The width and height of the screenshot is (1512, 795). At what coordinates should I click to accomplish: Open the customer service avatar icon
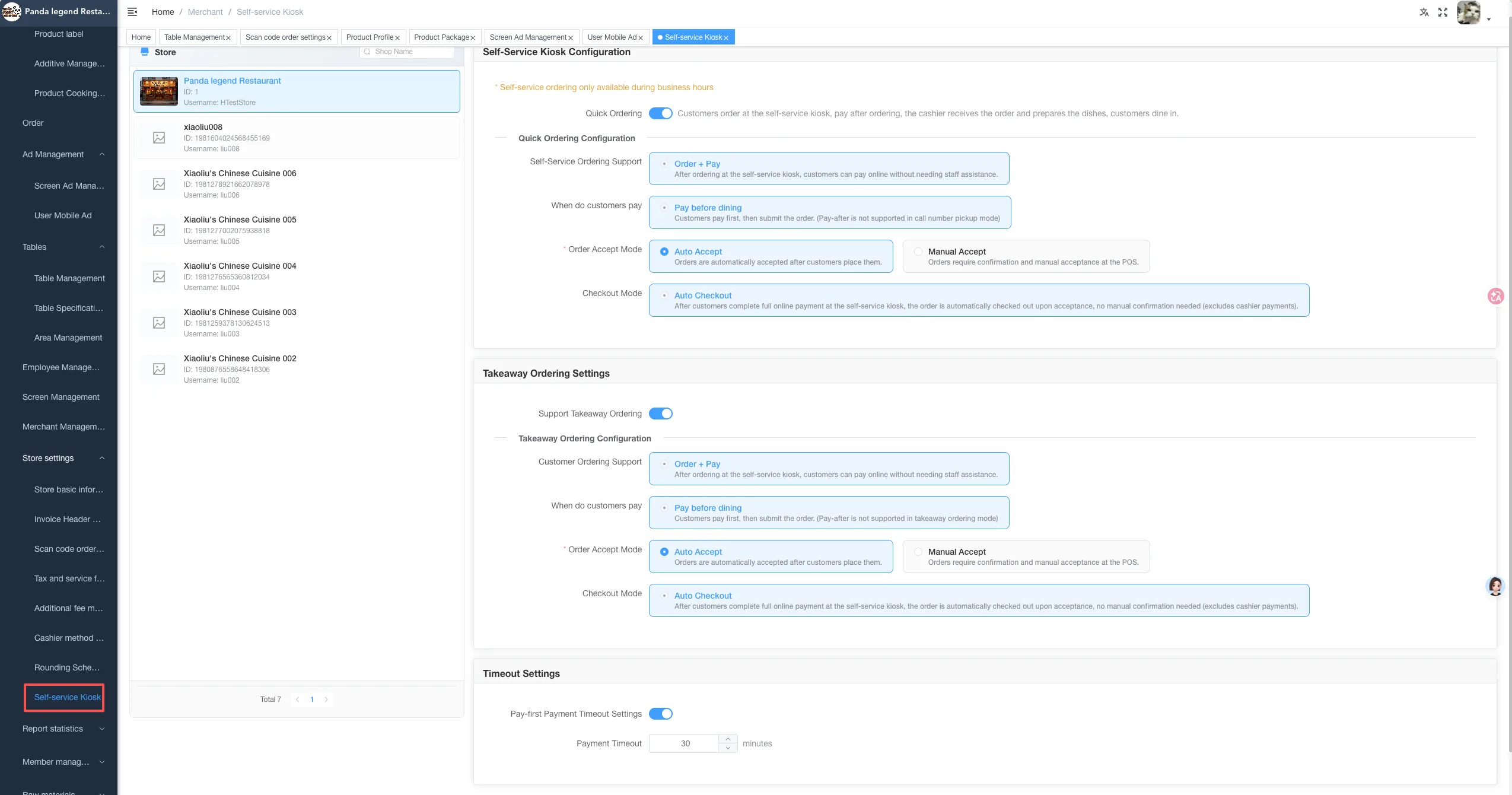coord(1495,586)
